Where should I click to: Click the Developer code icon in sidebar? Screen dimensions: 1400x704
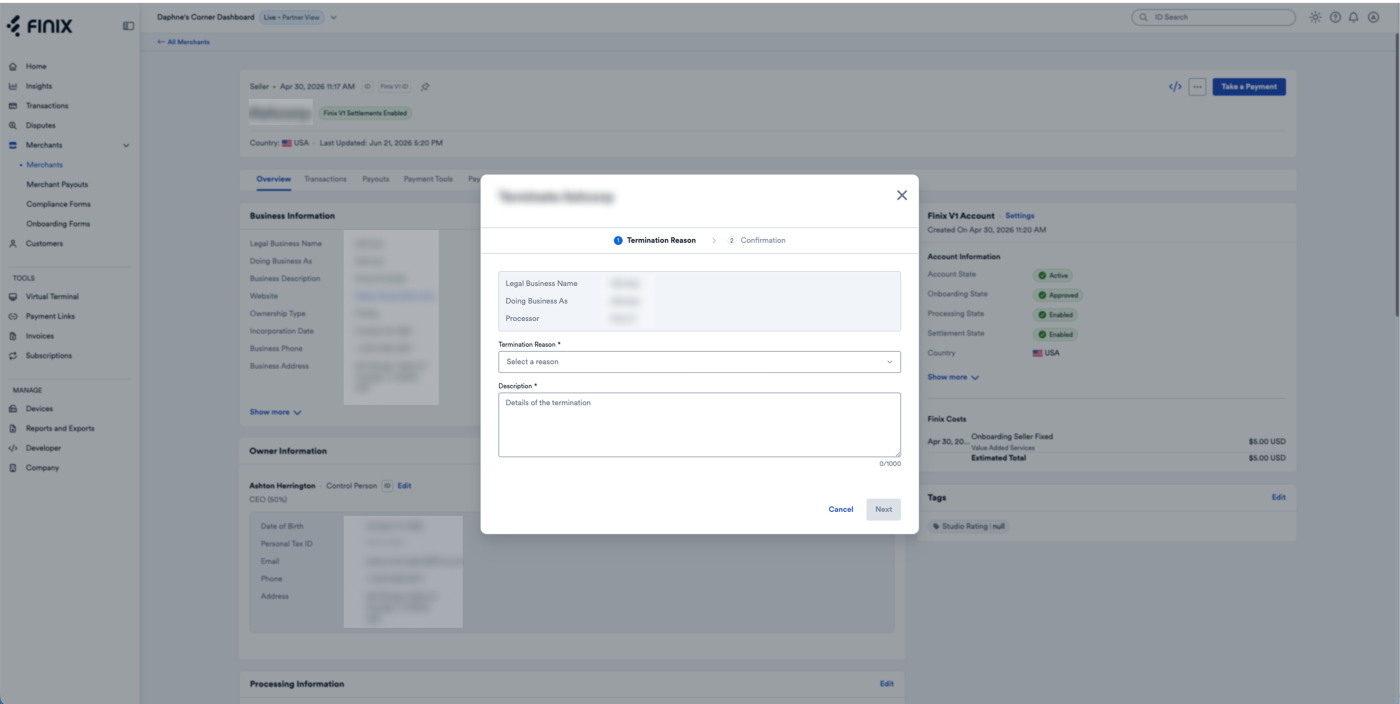13,448
